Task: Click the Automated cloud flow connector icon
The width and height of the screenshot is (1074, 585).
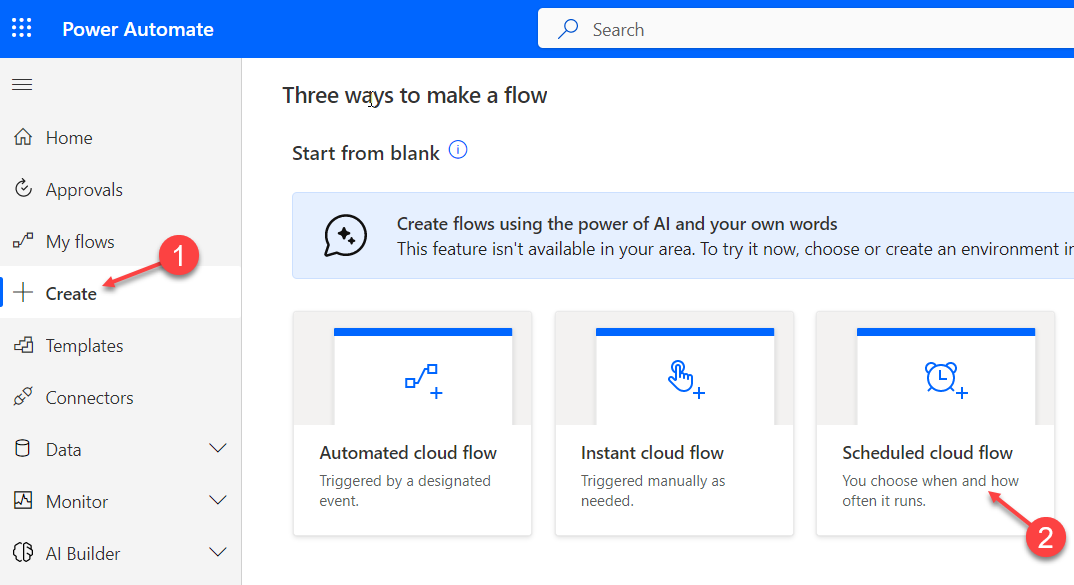Action: 423,381
